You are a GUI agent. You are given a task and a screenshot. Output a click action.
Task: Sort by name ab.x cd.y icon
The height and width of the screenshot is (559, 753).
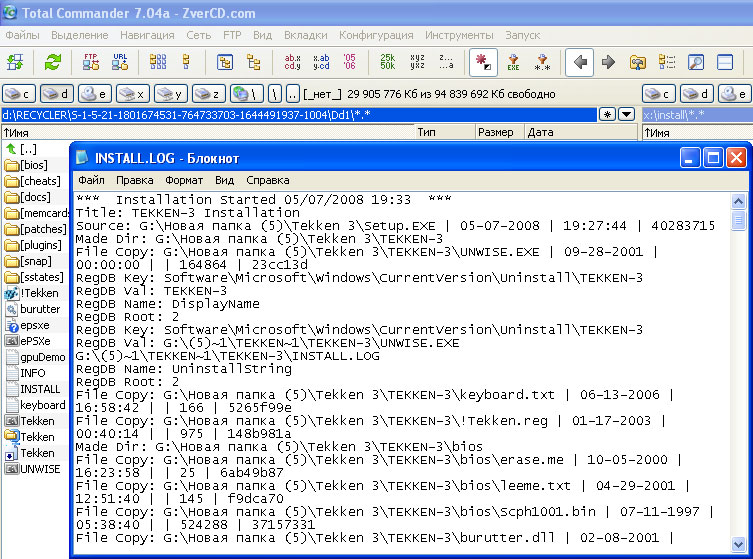pyautogui.click(x=292, y=62)
